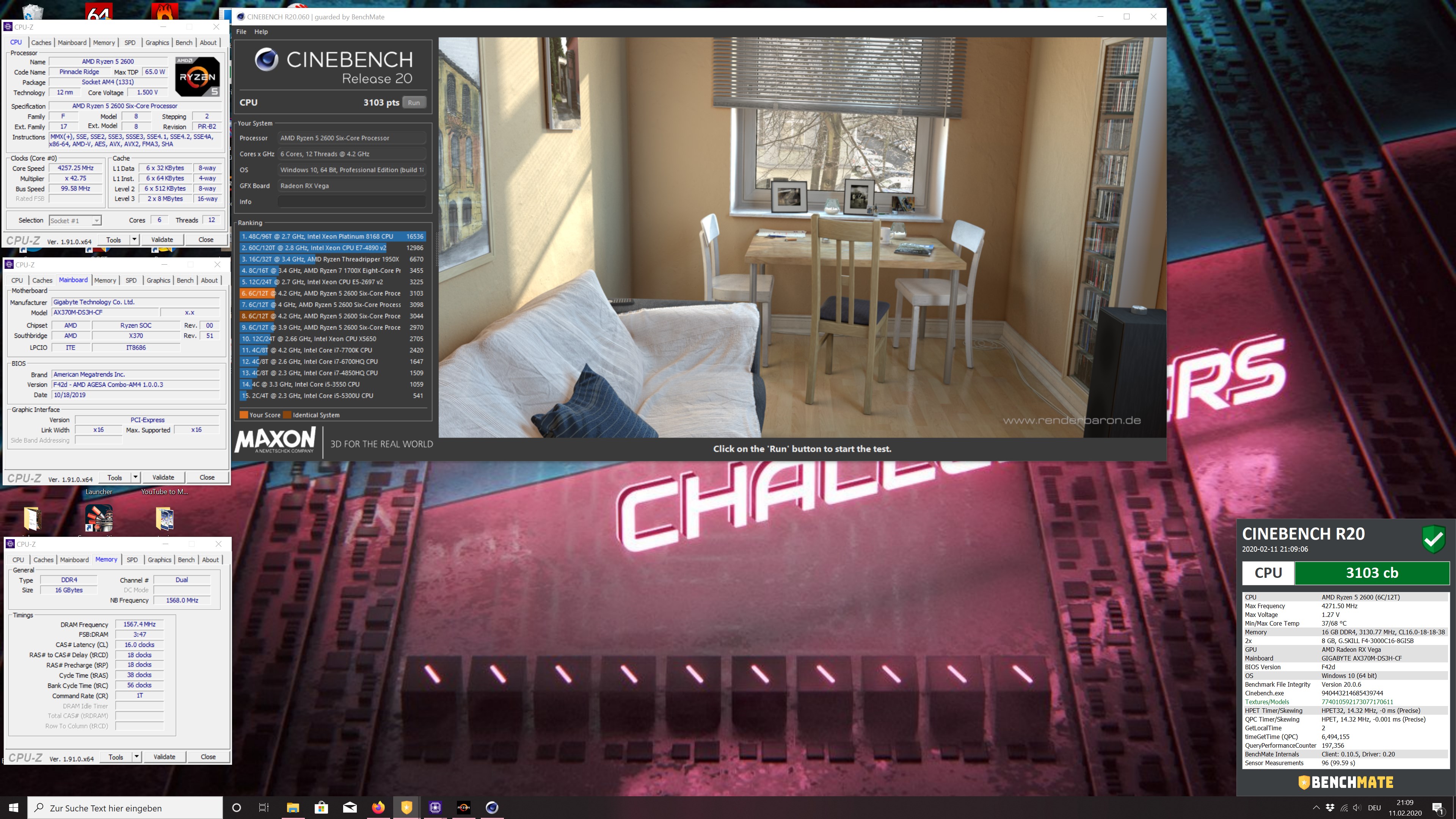Viewport: 1456px width, 819px height.
Task: Select ranking row Intel Xeon CPU X5650
Action: pos(333,339)
